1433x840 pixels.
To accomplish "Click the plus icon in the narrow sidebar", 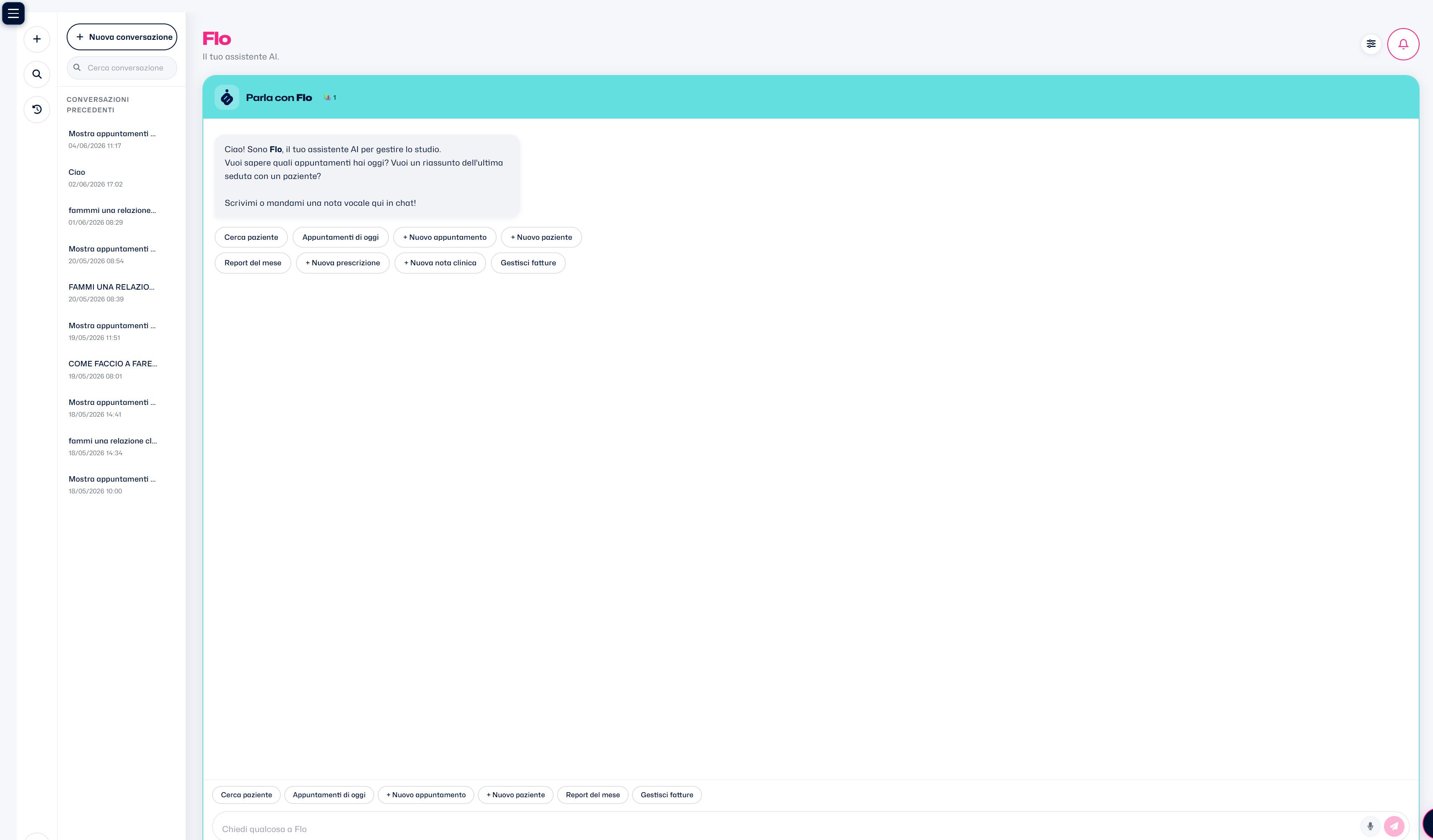I will [x=37, y=39].
